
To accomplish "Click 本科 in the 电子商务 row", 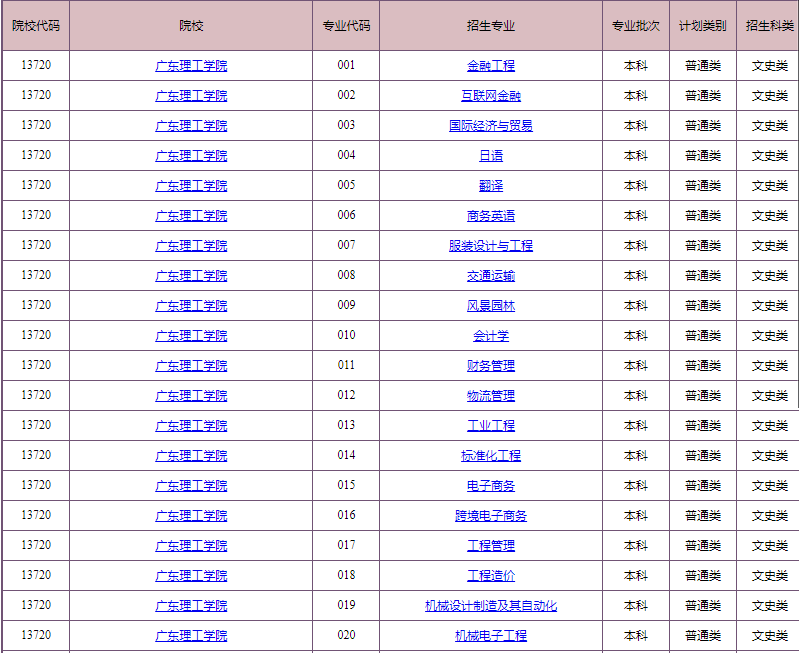I will click(x=635, y=486).
